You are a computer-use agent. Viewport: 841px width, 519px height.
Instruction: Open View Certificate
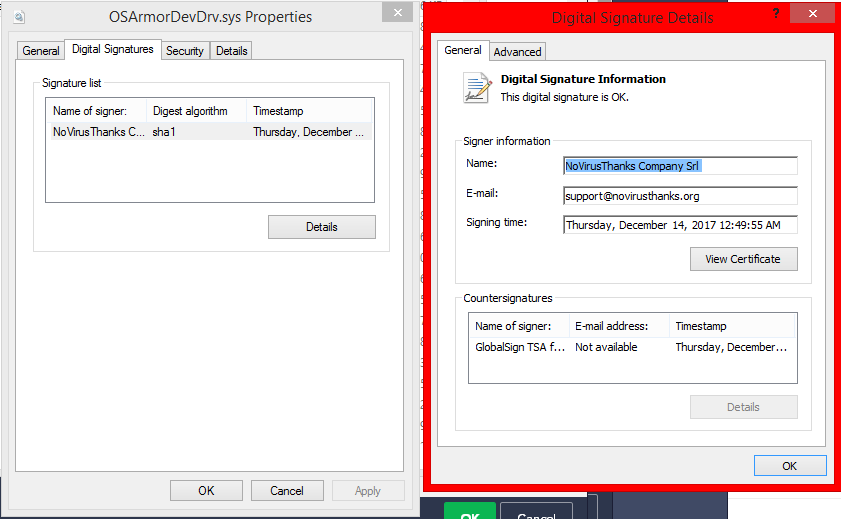tap(743, 259)
